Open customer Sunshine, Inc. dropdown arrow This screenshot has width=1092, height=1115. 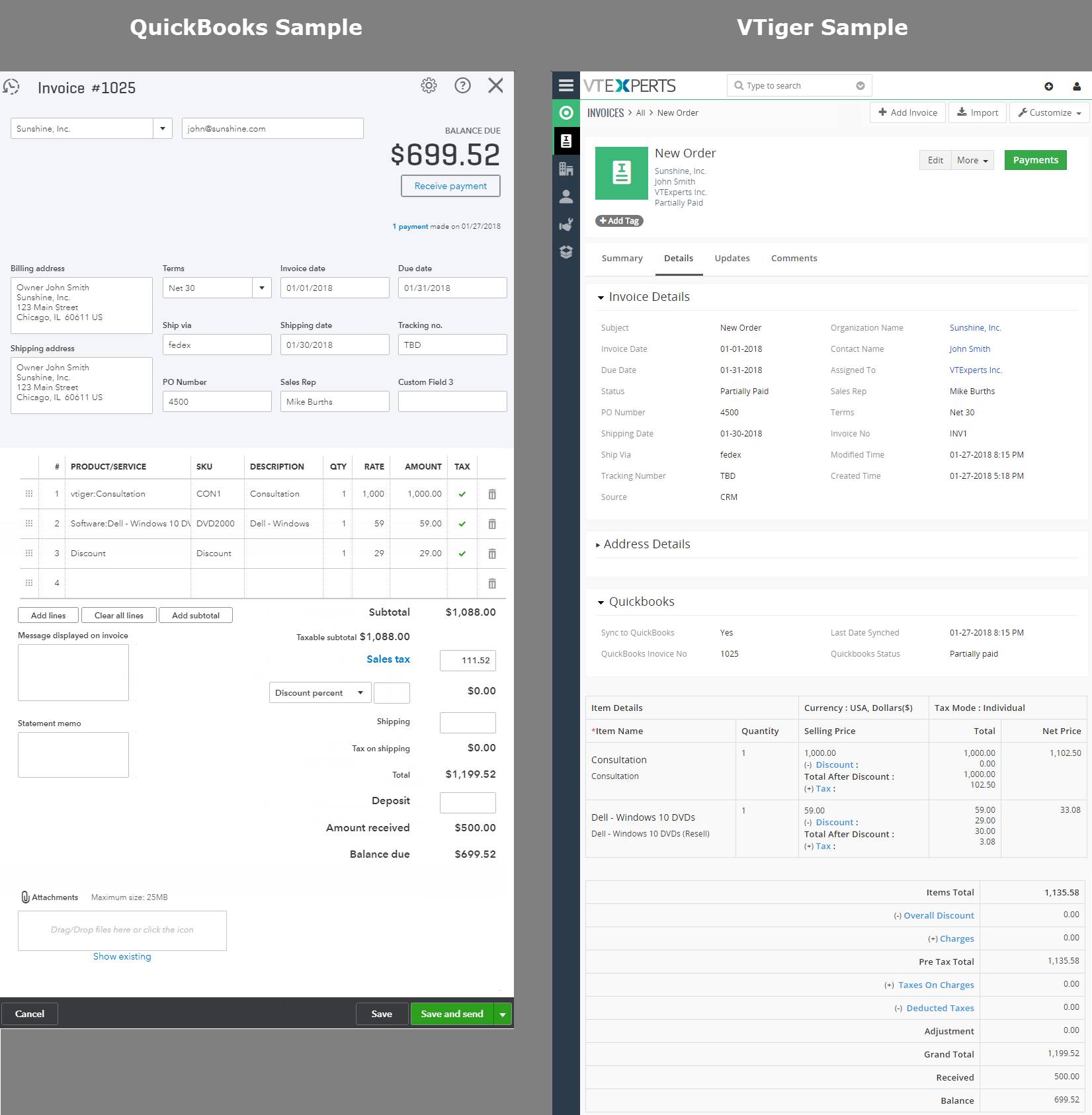163,128
